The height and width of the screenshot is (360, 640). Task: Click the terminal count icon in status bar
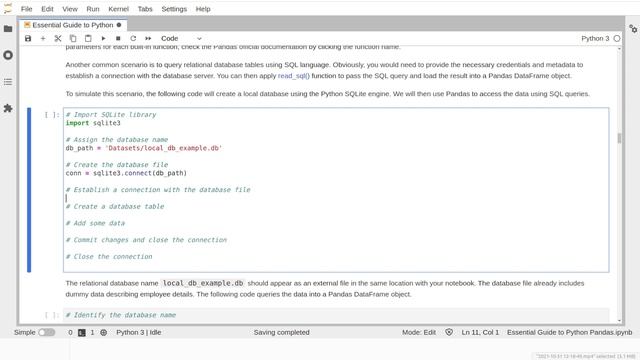click(82, 333)
